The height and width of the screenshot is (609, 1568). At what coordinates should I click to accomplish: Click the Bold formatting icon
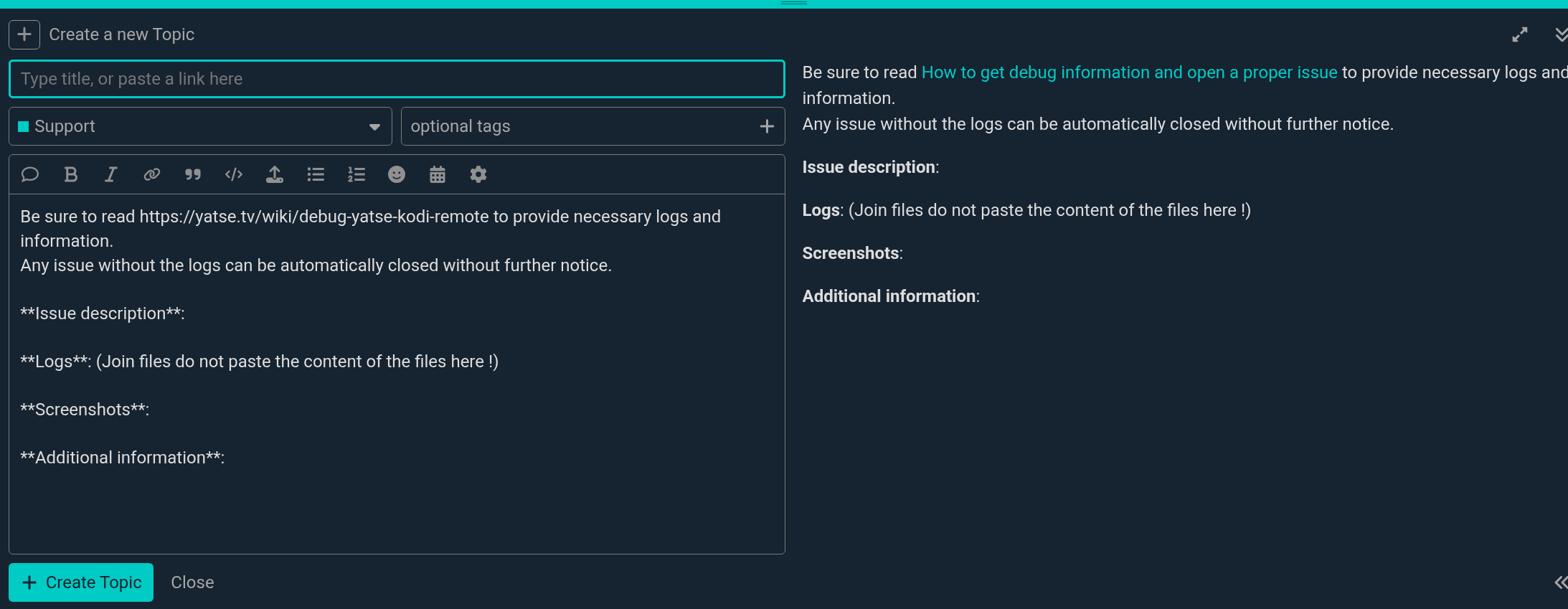[70, 174]
